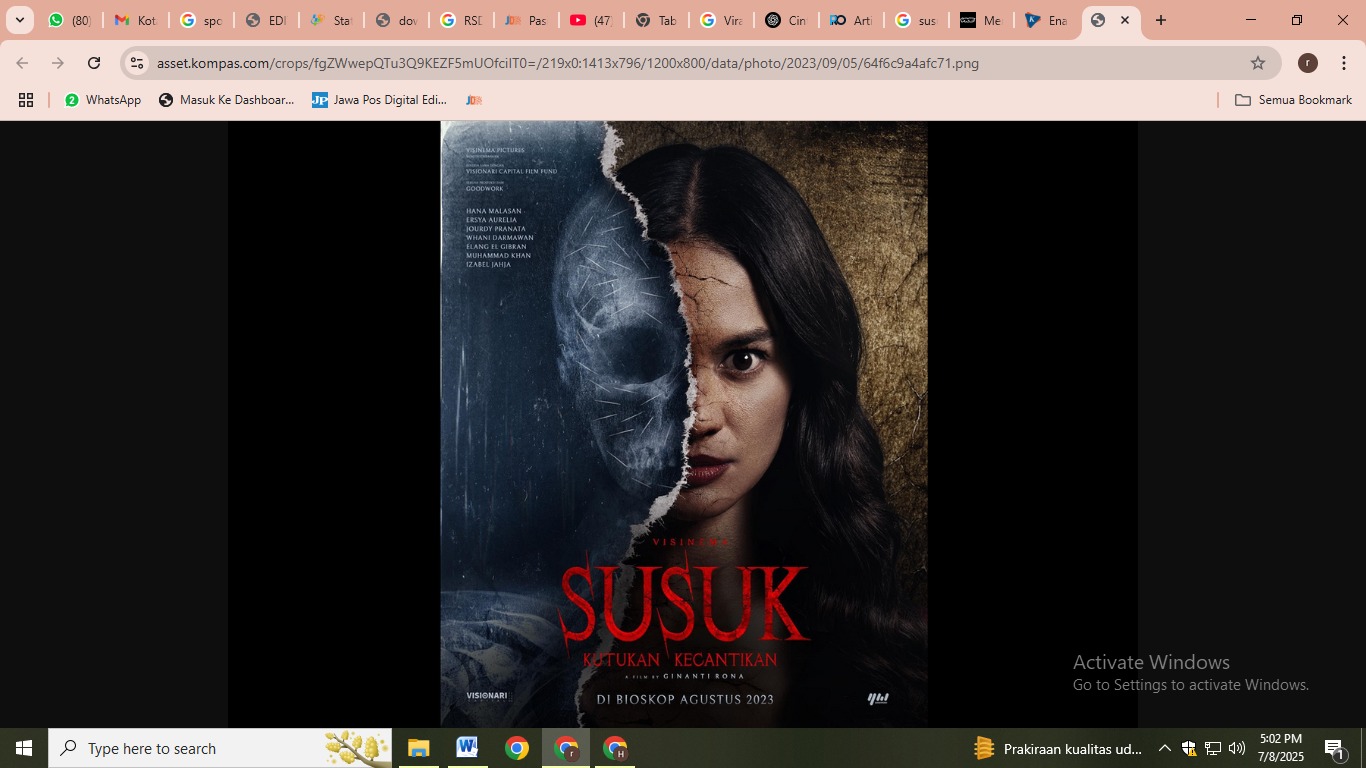Open the Google 'spo' tab
Image resolution: width=1366 pixels, height=768 pixels.
(x=200, y=20)
